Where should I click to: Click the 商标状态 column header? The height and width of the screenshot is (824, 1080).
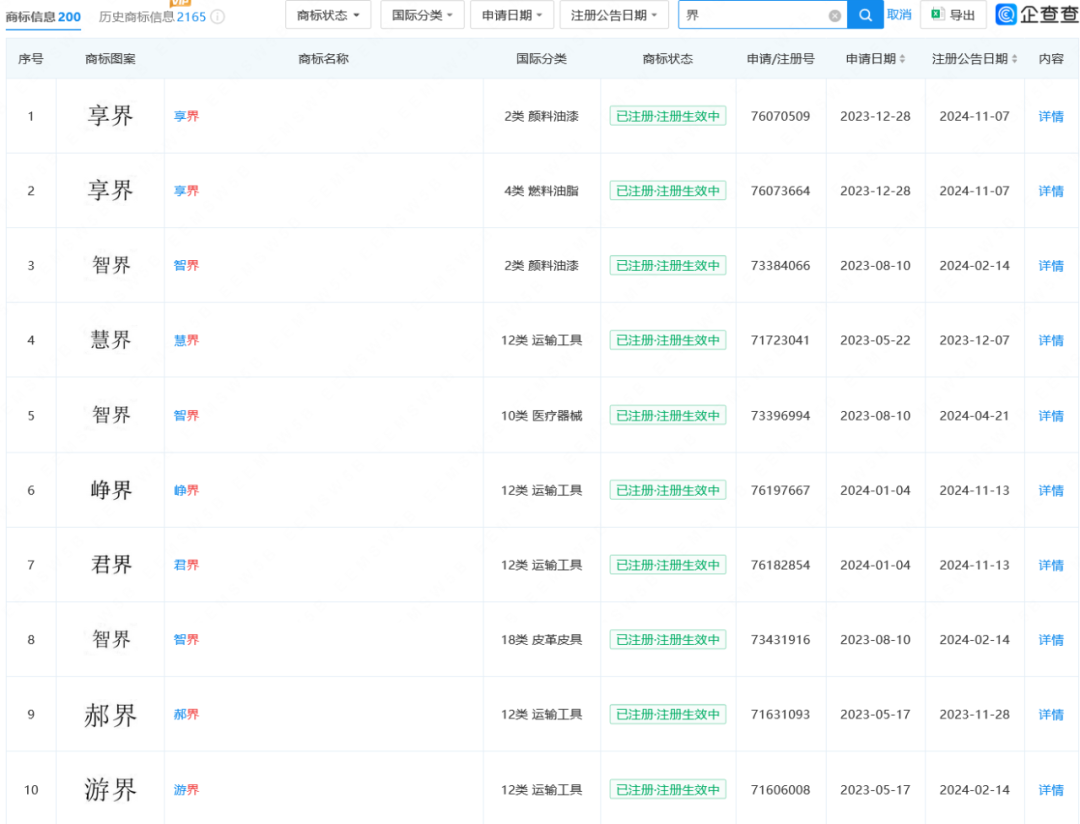coord(667,59)
